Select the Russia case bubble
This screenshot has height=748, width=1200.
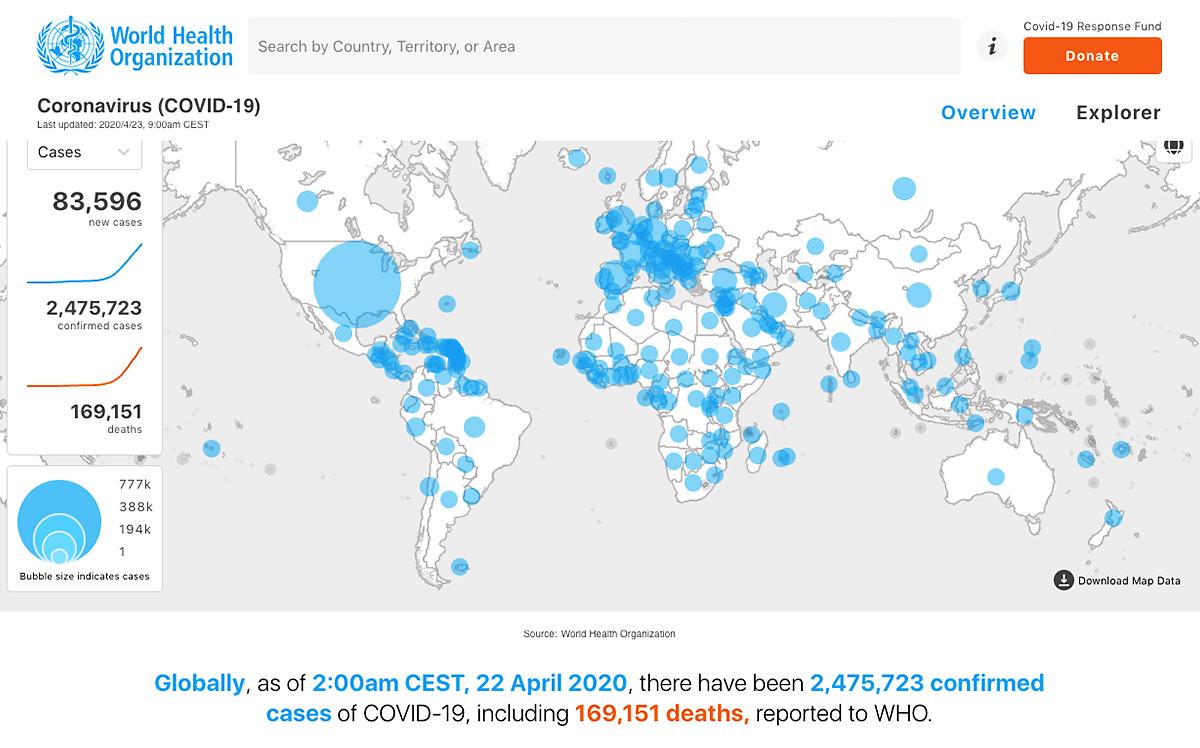904,188
